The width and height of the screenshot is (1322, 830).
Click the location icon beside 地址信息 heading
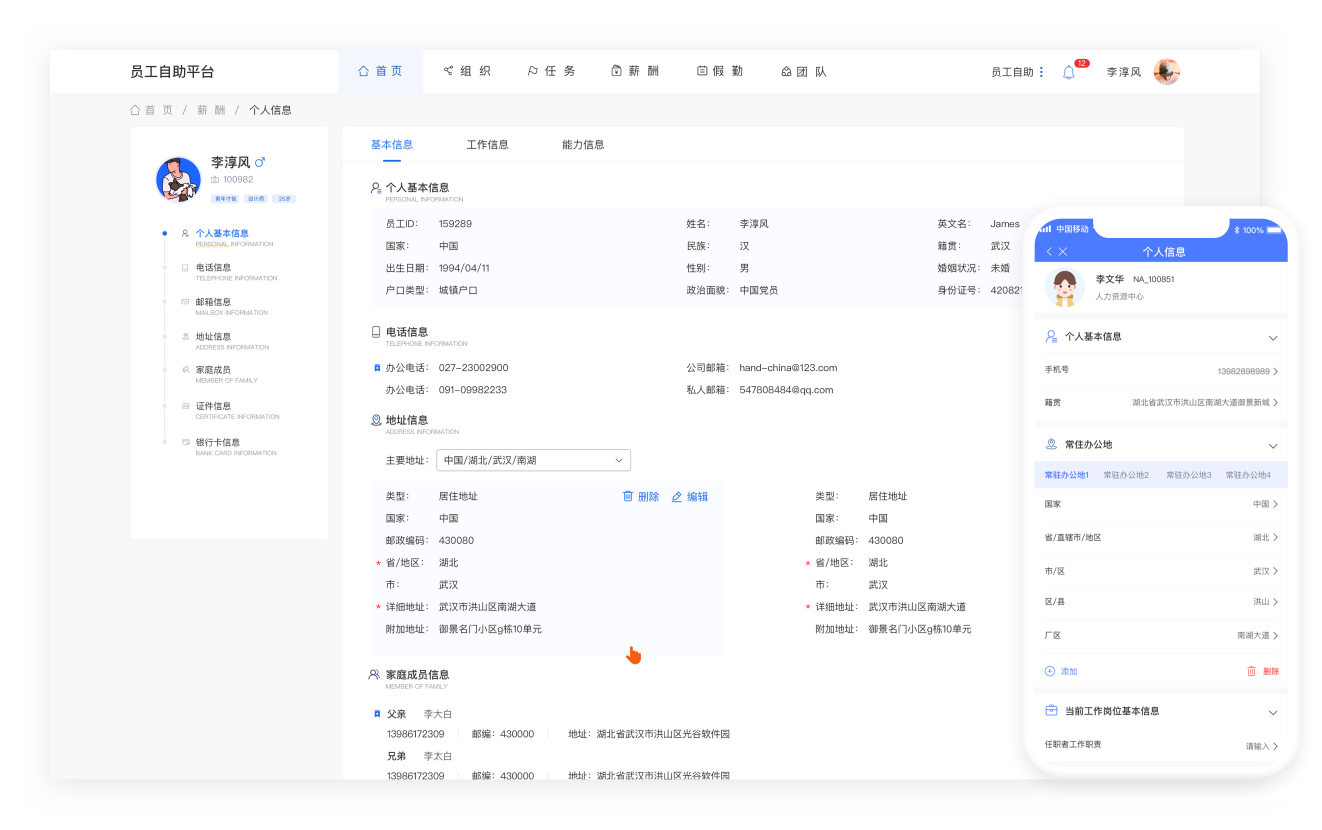[x=376, y=421]
